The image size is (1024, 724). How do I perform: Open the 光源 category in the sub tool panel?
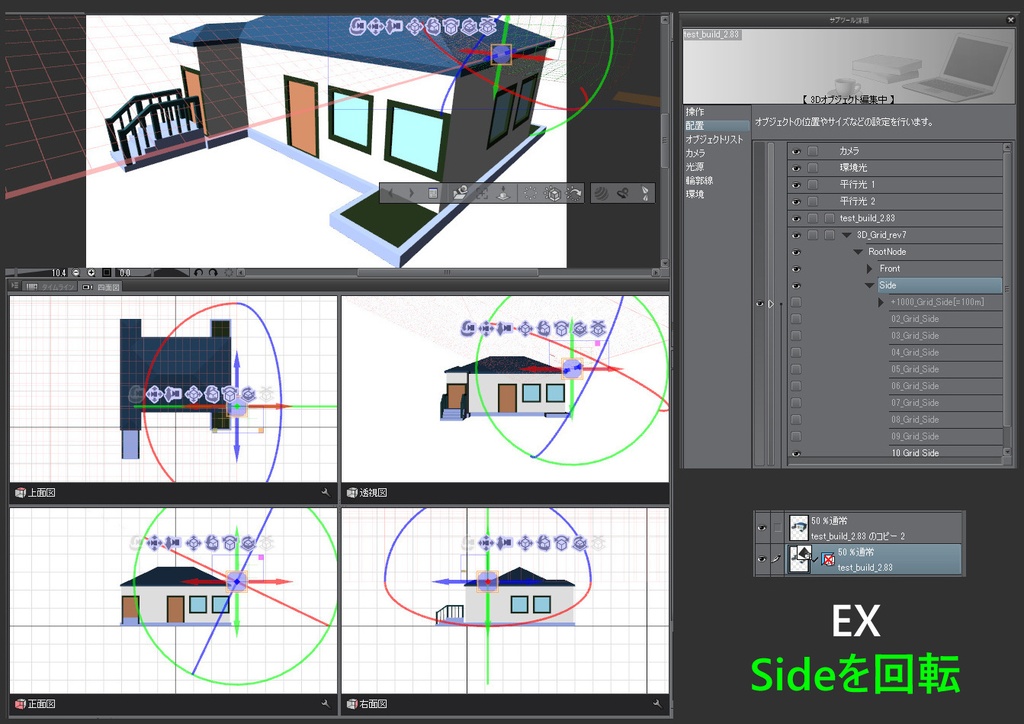point(696,166)
